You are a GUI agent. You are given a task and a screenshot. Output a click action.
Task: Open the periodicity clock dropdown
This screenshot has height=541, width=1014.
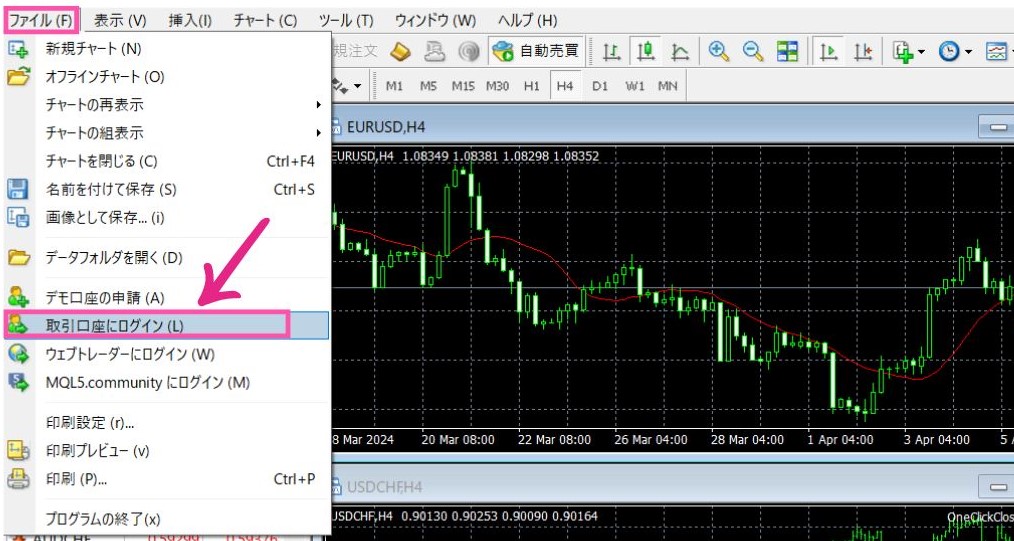[955, 51]
